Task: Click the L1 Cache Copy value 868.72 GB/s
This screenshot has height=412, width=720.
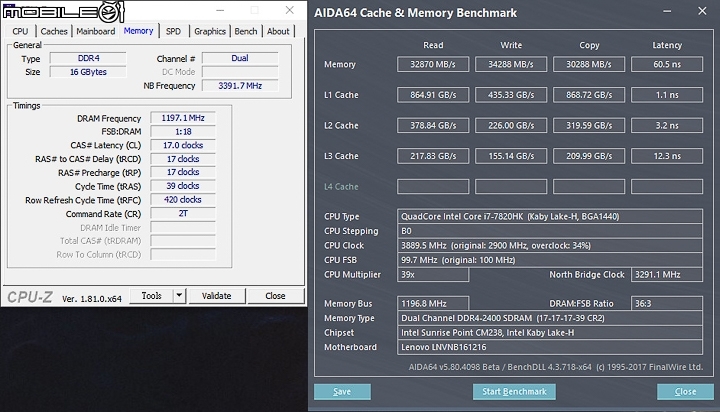Action: point(589,95)
